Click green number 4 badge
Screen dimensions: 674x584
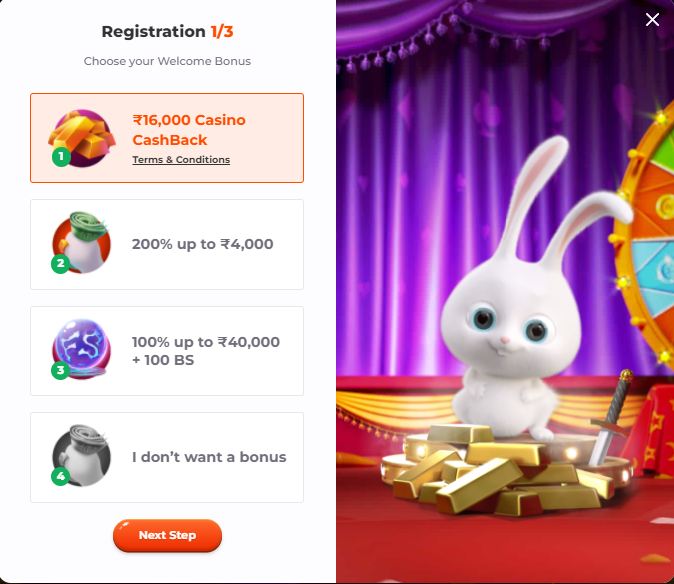click(61, 476)
